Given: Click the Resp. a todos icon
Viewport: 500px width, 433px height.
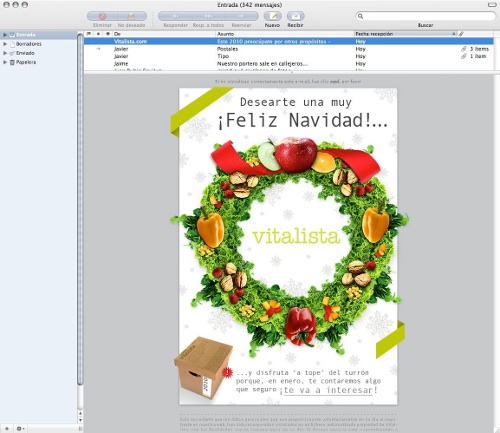Looking at the screenshot, I should 208,16.
